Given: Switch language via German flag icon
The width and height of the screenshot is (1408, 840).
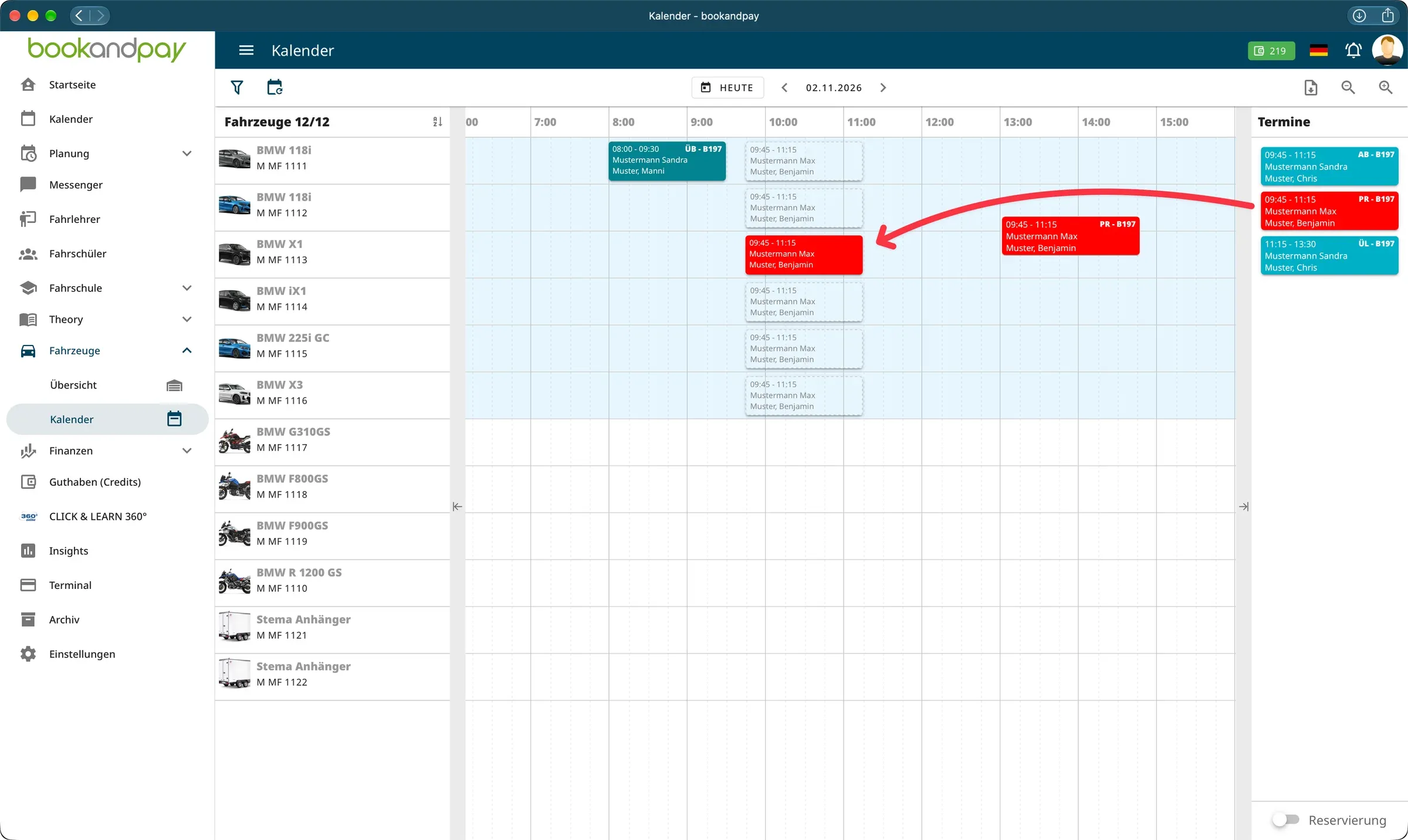Looking at the screenshot, I should point(1318,50).
